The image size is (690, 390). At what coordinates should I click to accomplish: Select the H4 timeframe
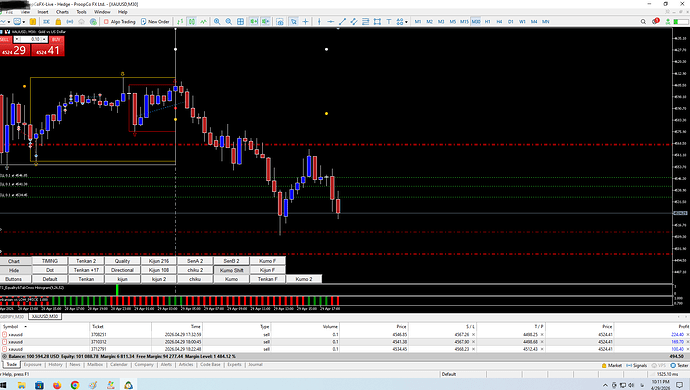[x=499, y=22]
